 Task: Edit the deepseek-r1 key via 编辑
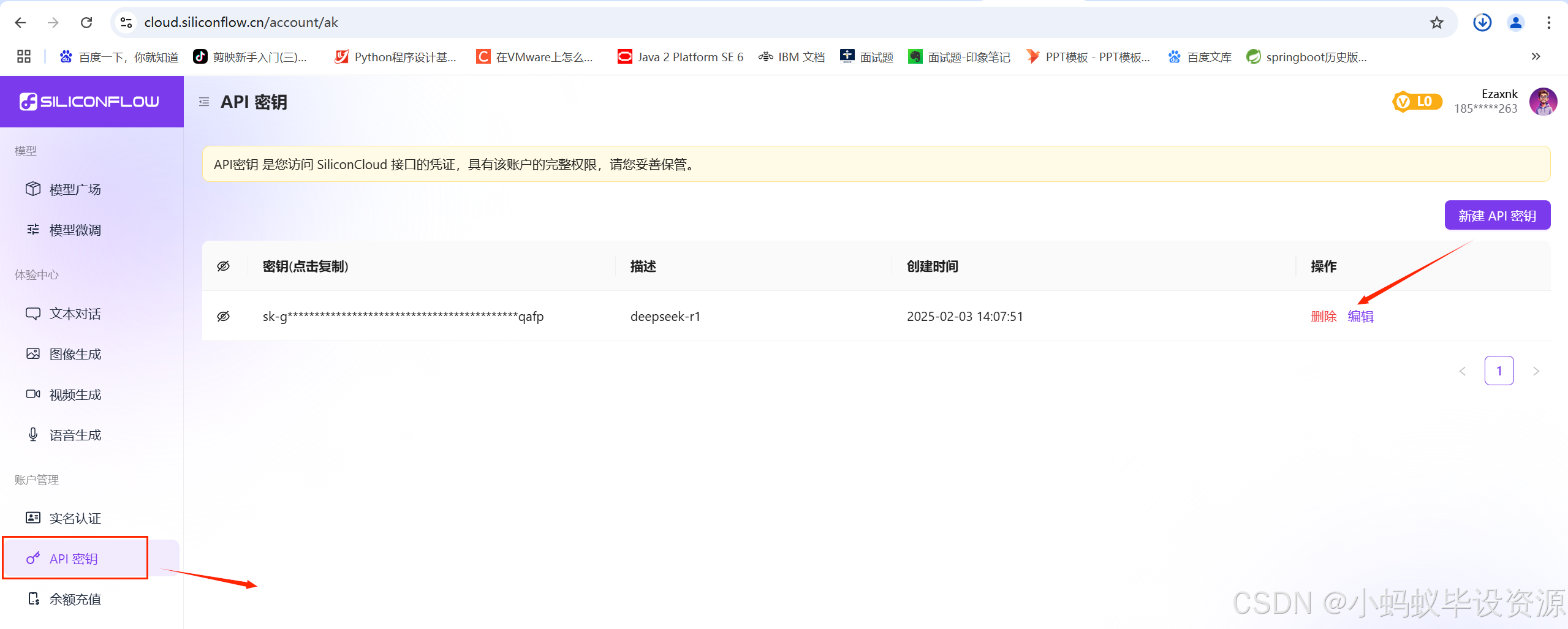[1360, 317]
